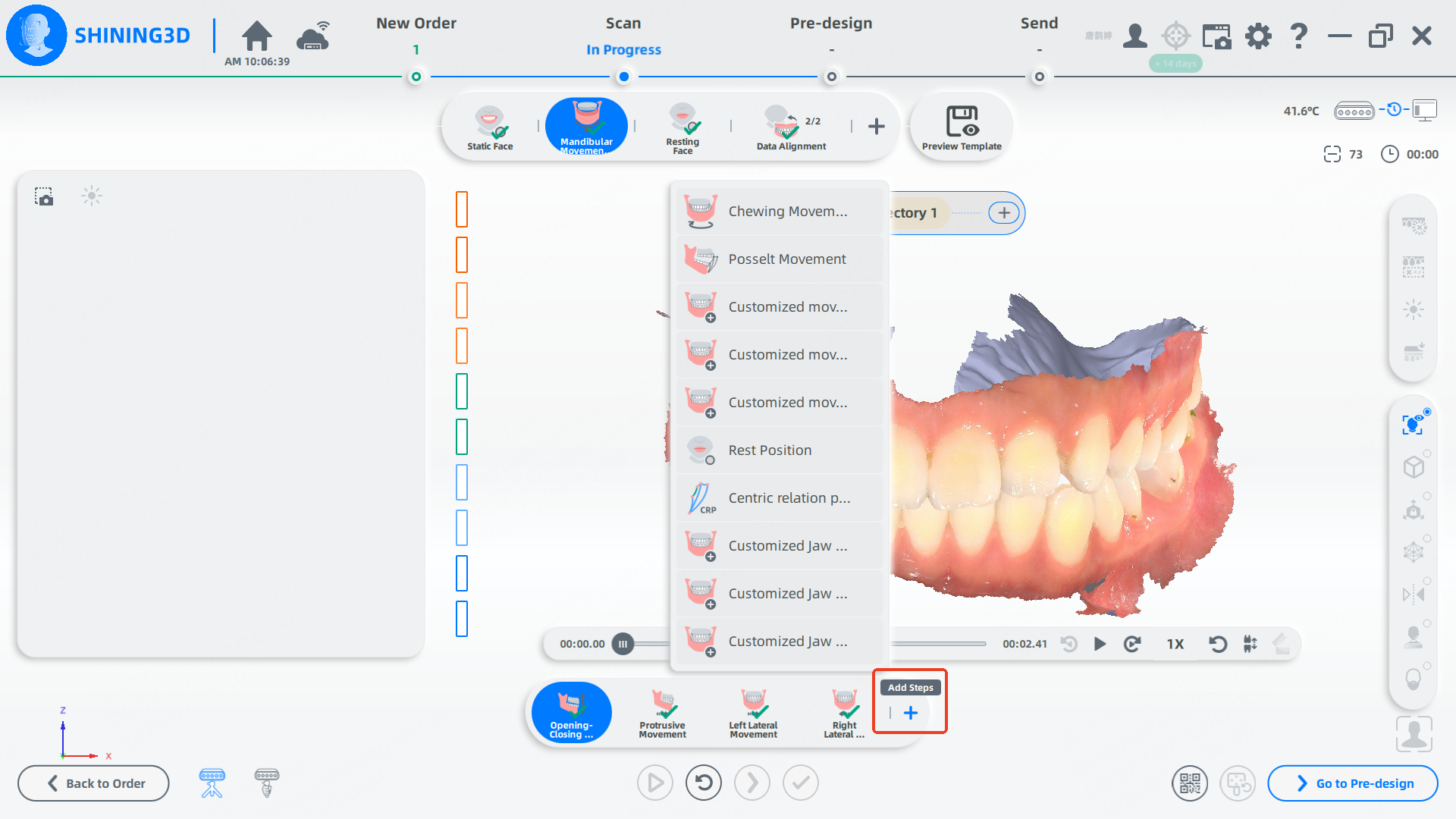Expand trajectory with the plus button
Screen dimensions: 1456x819
(1004, 213)
